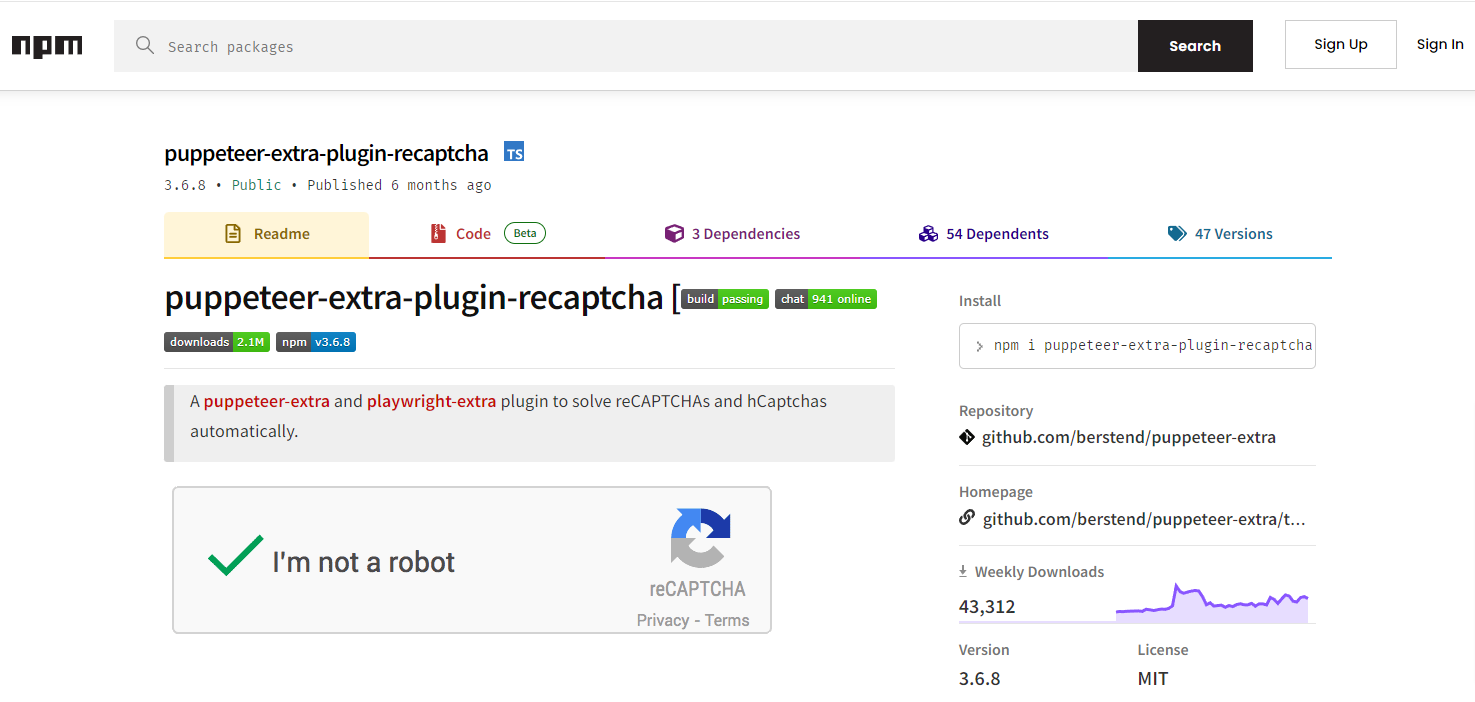Click the install command prompt chevron
The image size is (1475, 702).
(x=979, y=346)
